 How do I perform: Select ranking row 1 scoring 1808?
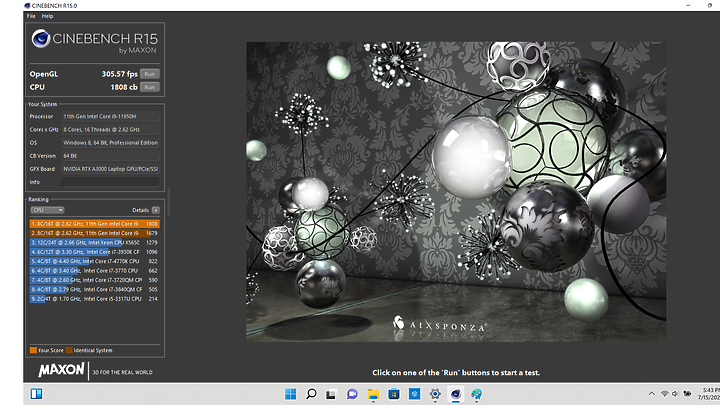[x=95, y=224]
